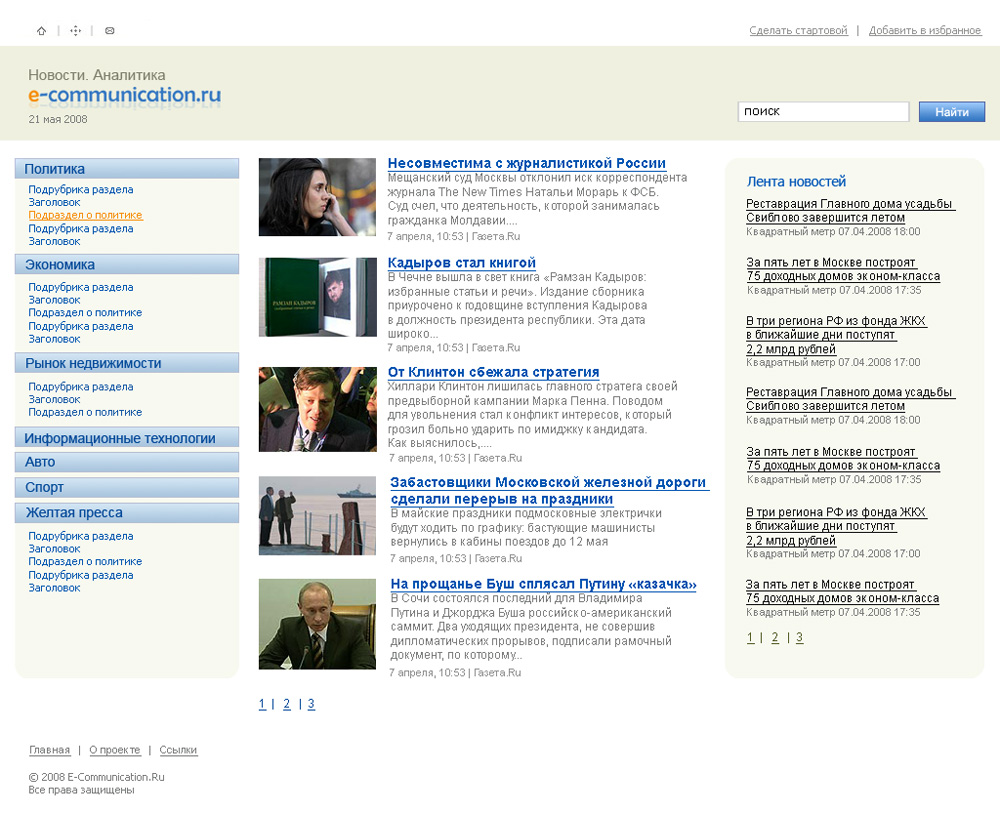
Task: Select the orange 'Подраздел о политике' link
Action: (85, 216)
